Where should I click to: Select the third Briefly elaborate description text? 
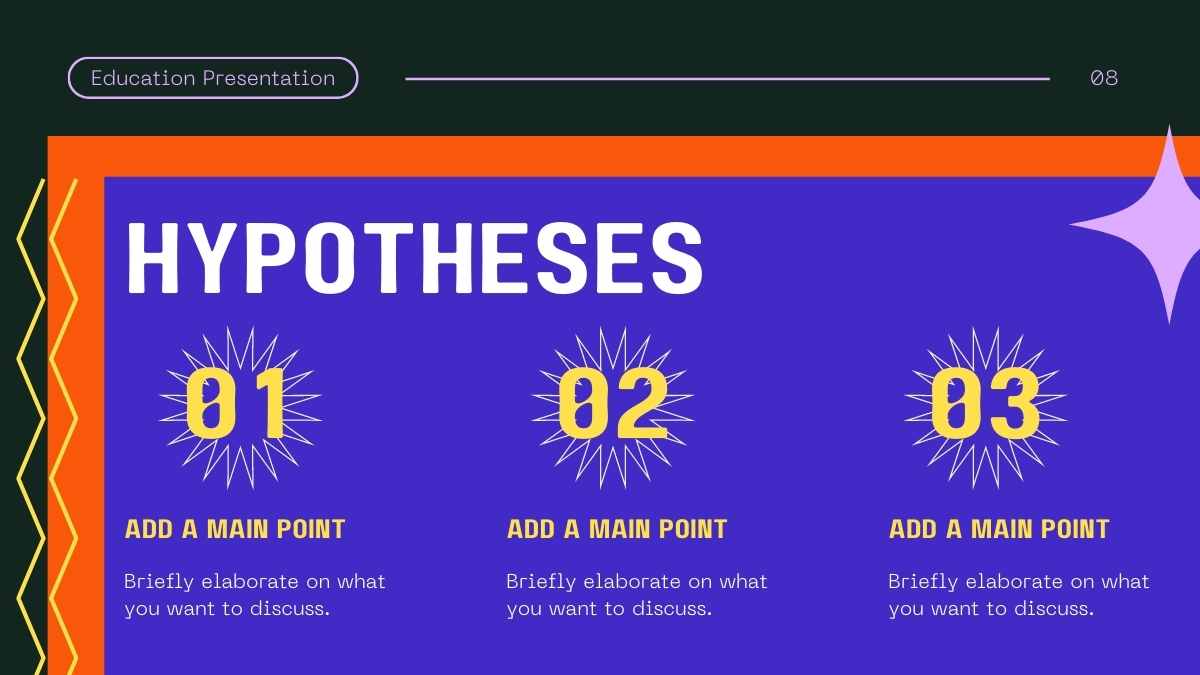click(1019, 595)
